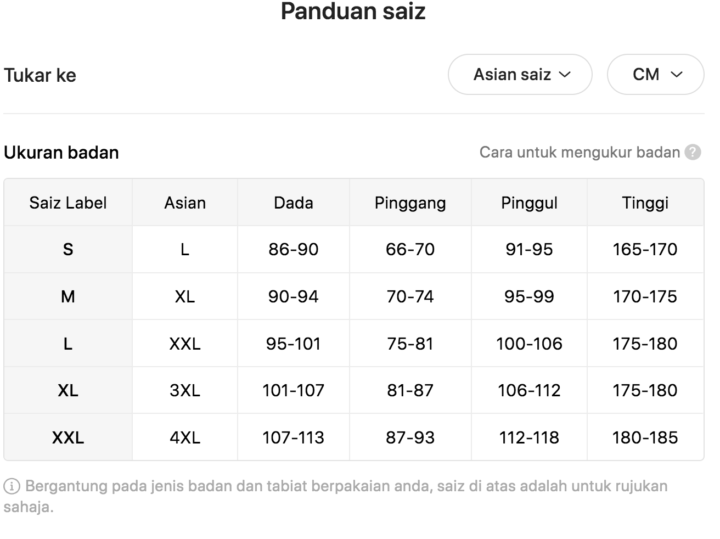Click the 3XL Asian size cell
720x539 pixels.
point(185,390)
